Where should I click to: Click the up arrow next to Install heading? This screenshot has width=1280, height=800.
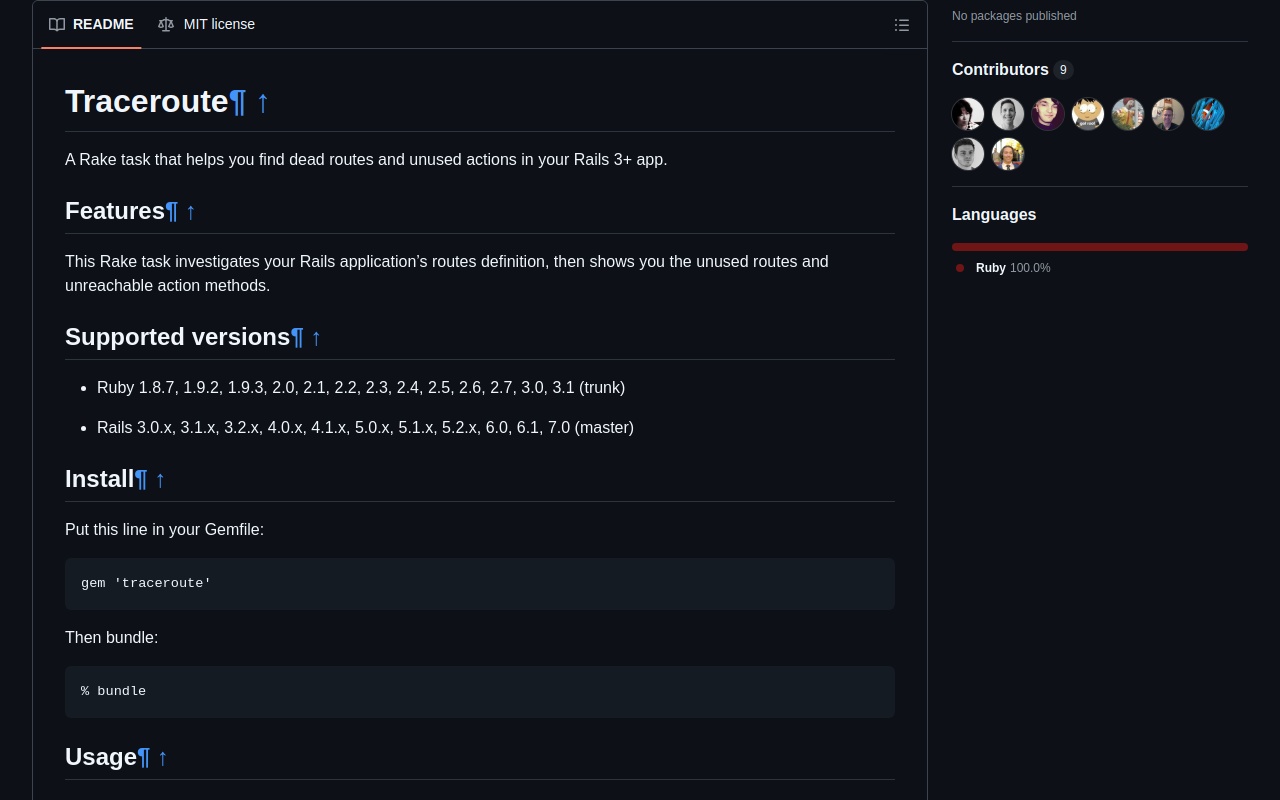[x=160, y=480]
